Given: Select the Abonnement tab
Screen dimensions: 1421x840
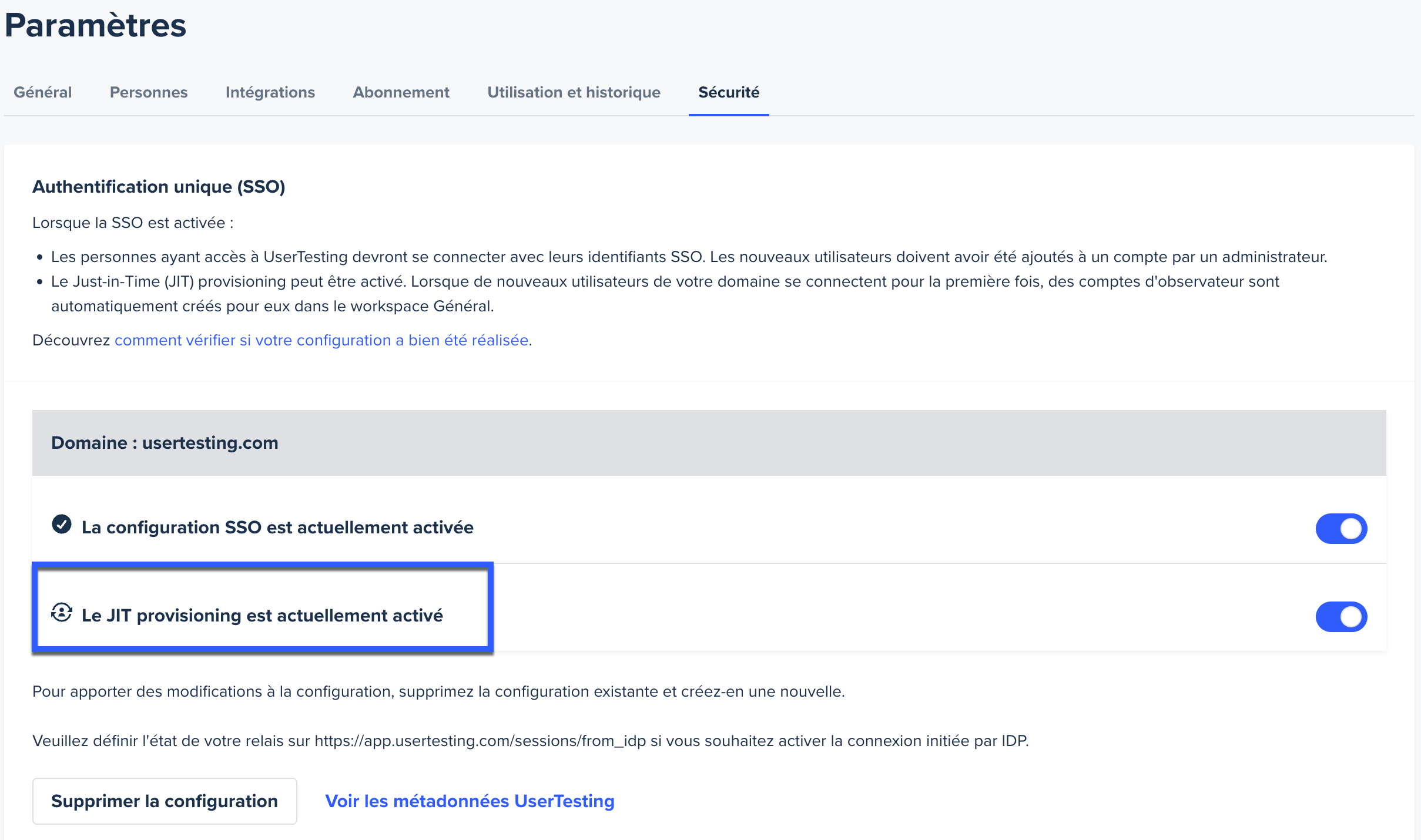Looking at the screenshot, I should 401,92.
